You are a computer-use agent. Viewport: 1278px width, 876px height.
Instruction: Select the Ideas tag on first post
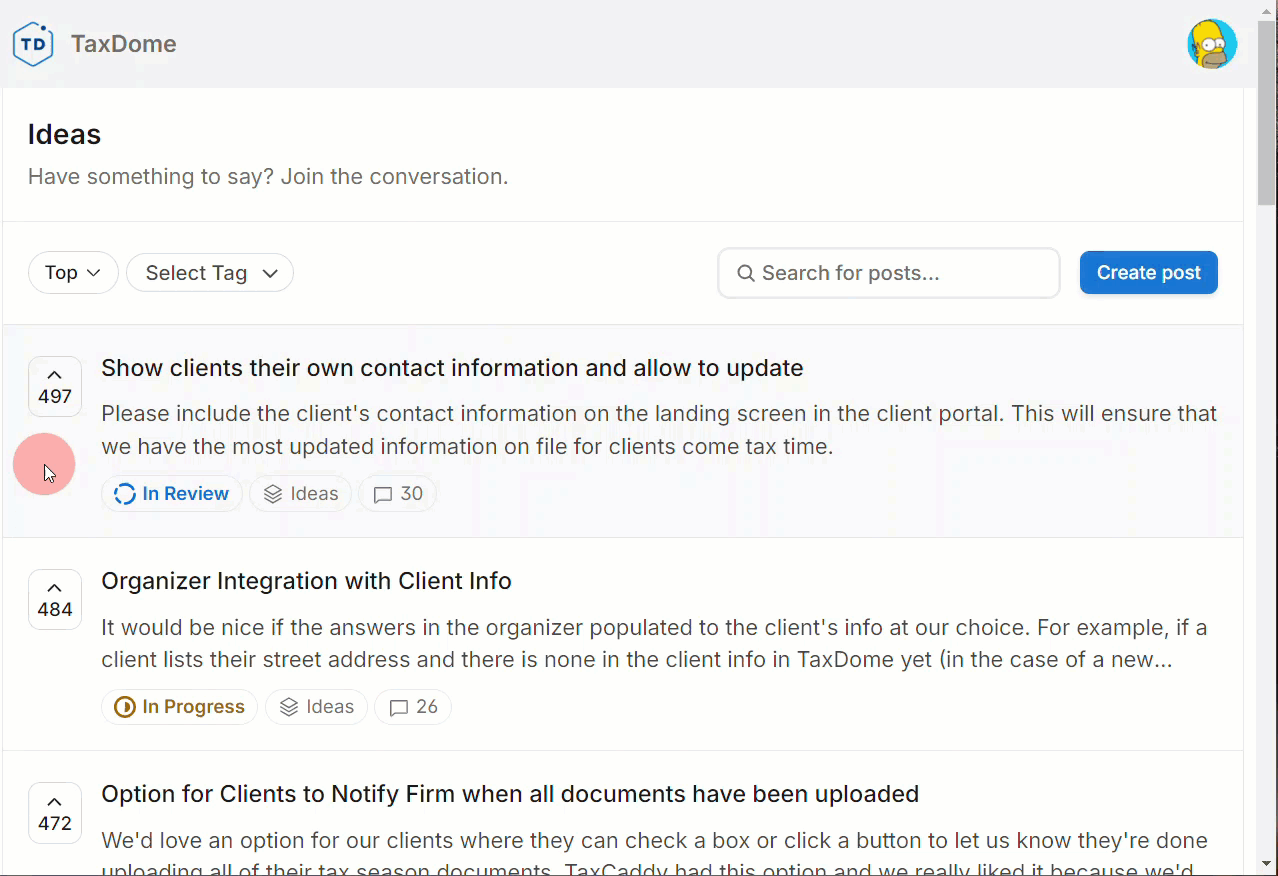click(301, 494)
